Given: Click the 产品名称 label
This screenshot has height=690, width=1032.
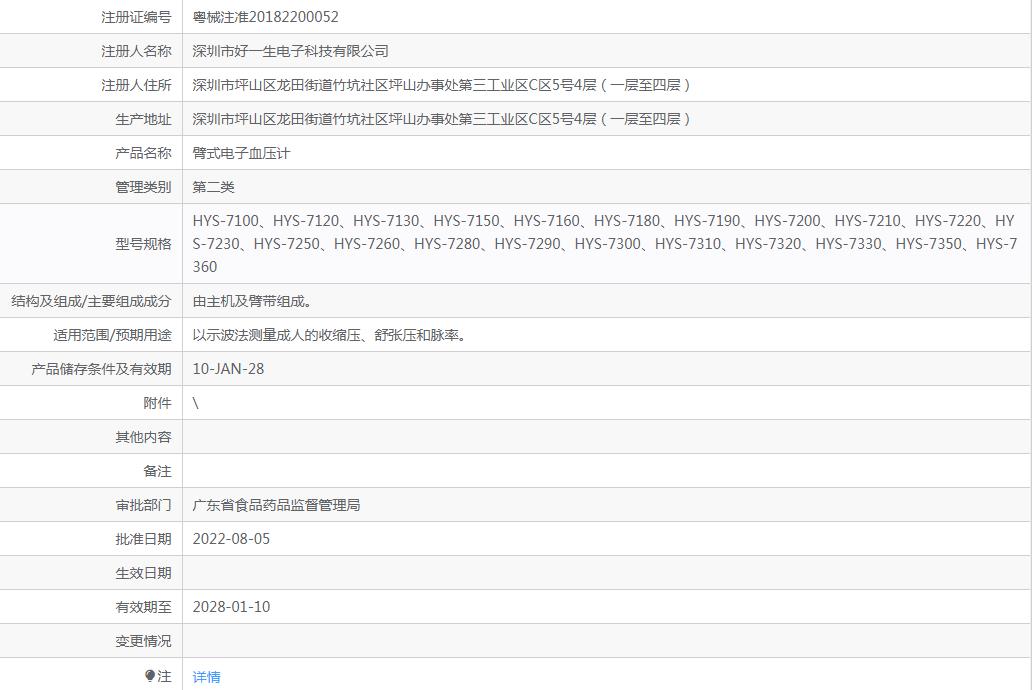Looking at the screenshot, I should point(143,153).
